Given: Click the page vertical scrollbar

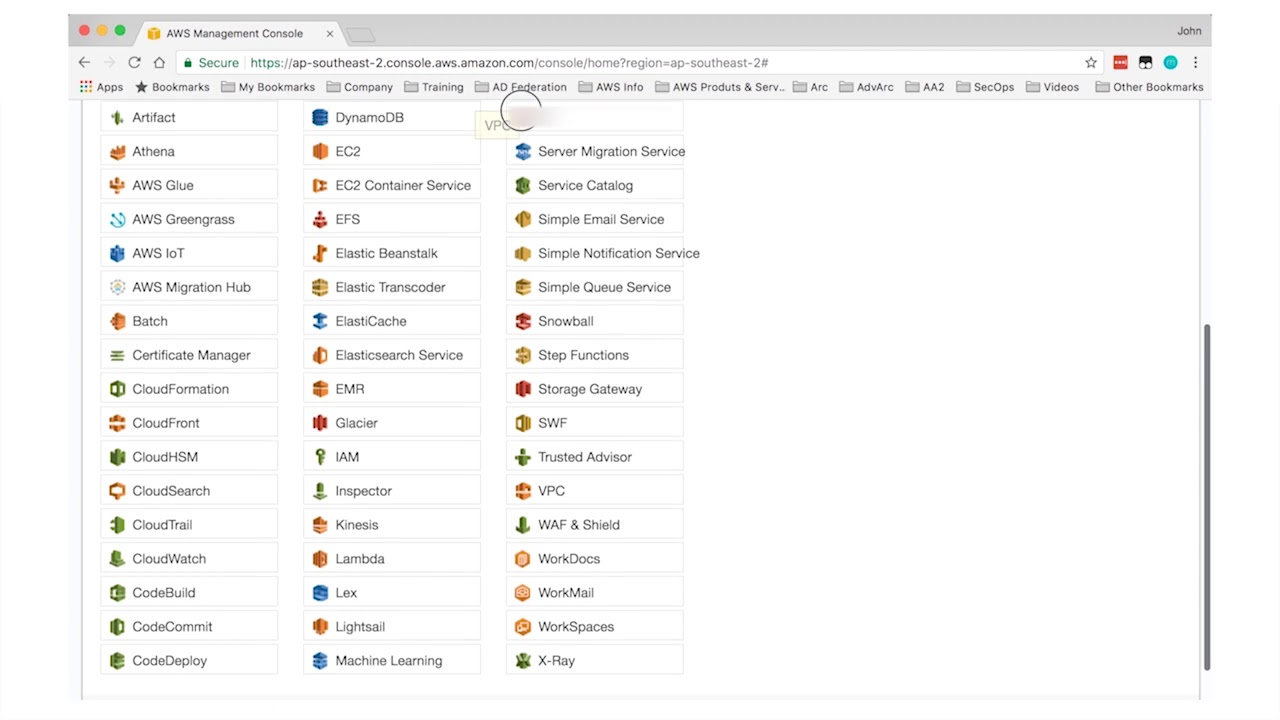Looking at the screenshot, I should click(x=1207, y=497).
